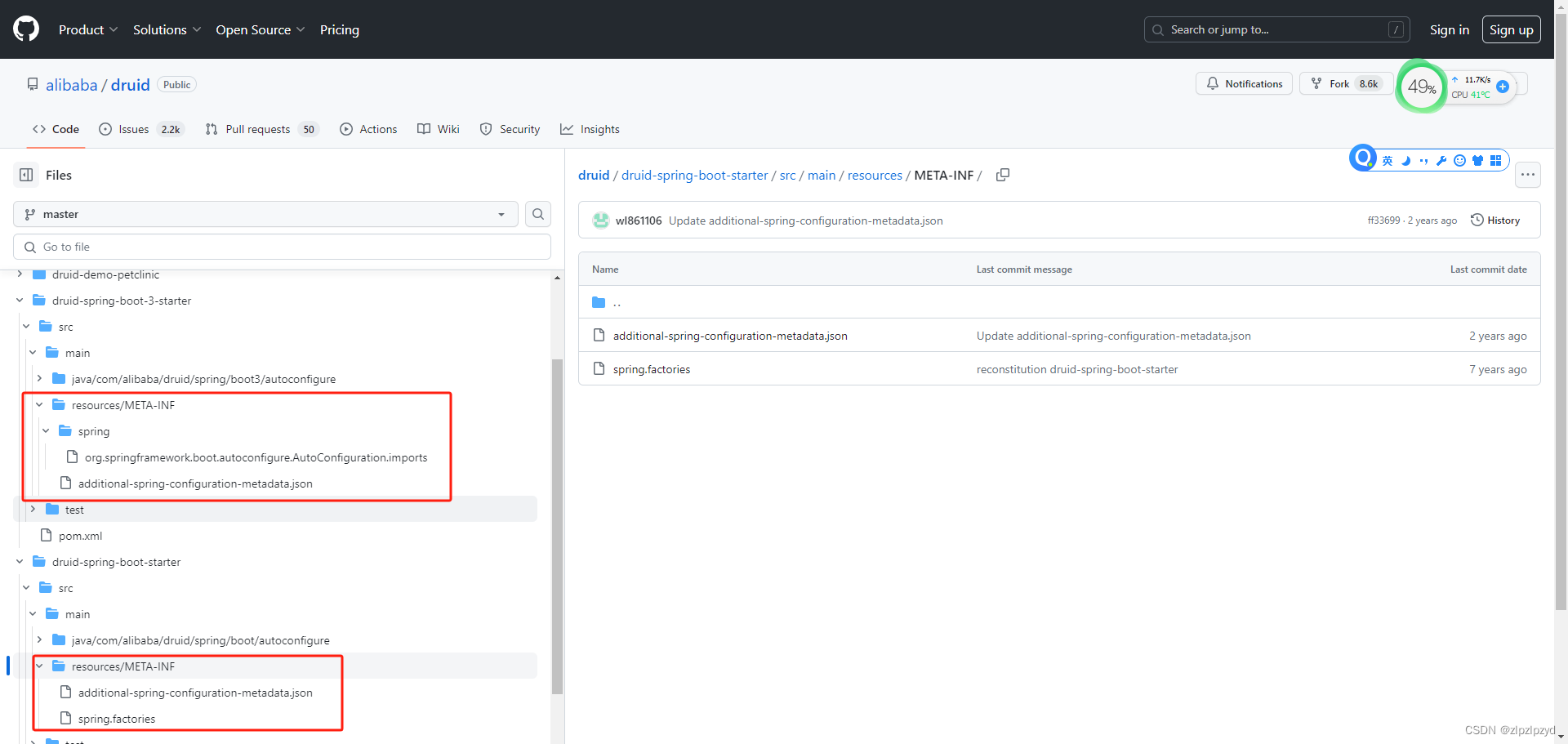Collapse the Files side panel icon
The height and width of the screenshot is (744, 1568).
[26, 175]
